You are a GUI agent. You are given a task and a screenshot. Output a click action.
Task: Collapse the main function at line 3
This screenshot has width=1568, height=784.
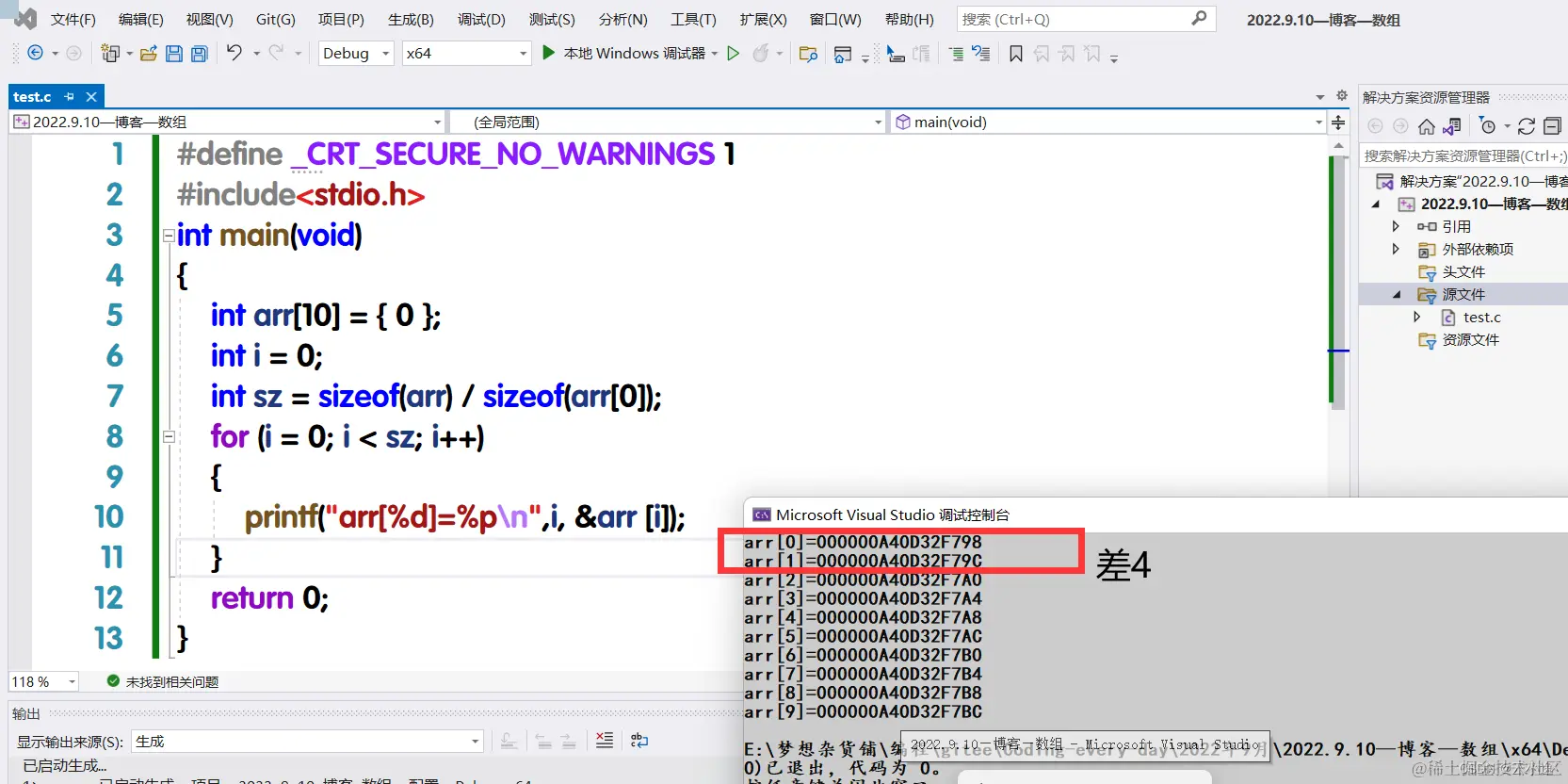[169, 235]
